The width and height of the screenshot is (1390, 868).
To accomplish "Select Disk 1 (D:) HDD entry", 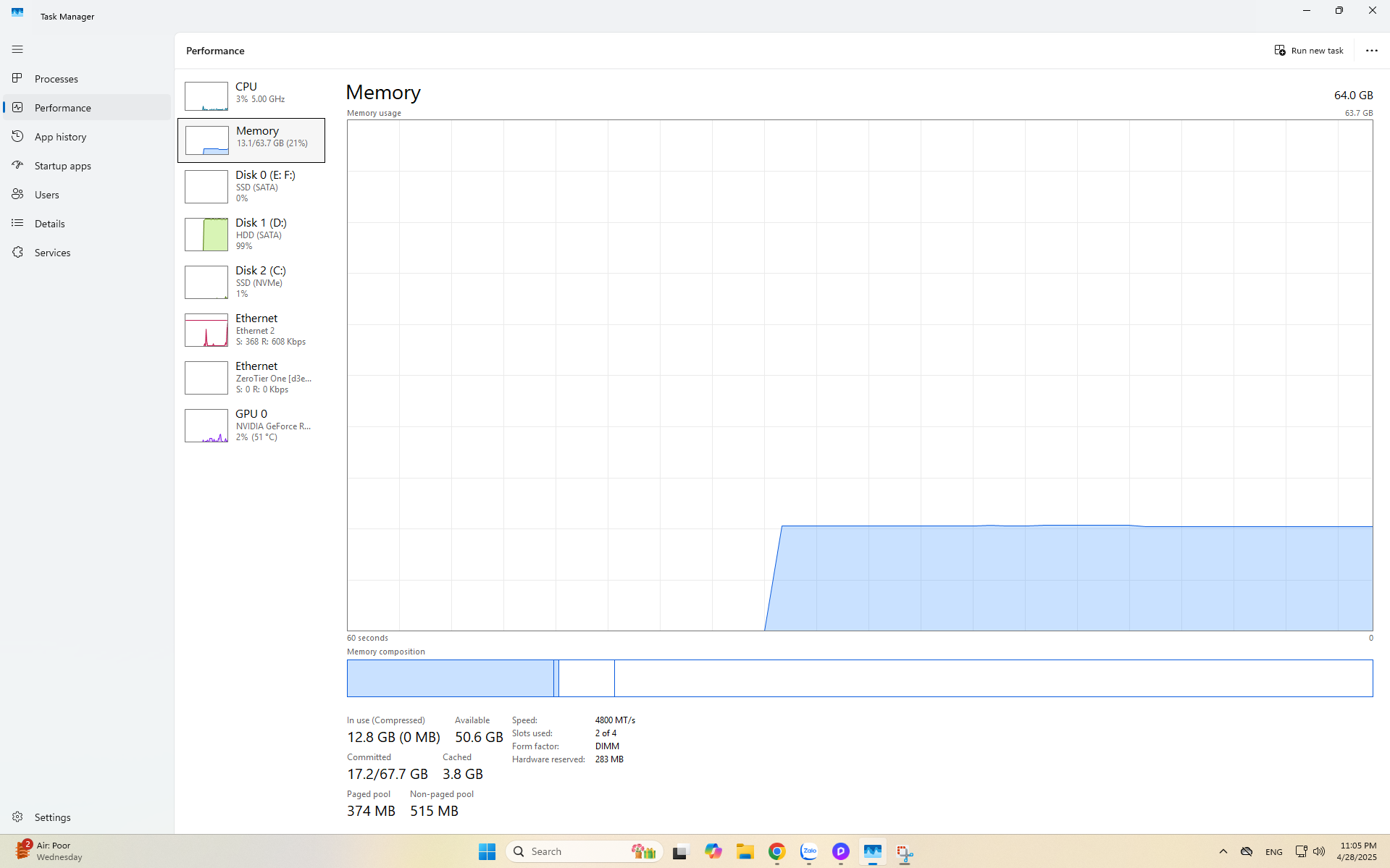I will coord(251,235).
